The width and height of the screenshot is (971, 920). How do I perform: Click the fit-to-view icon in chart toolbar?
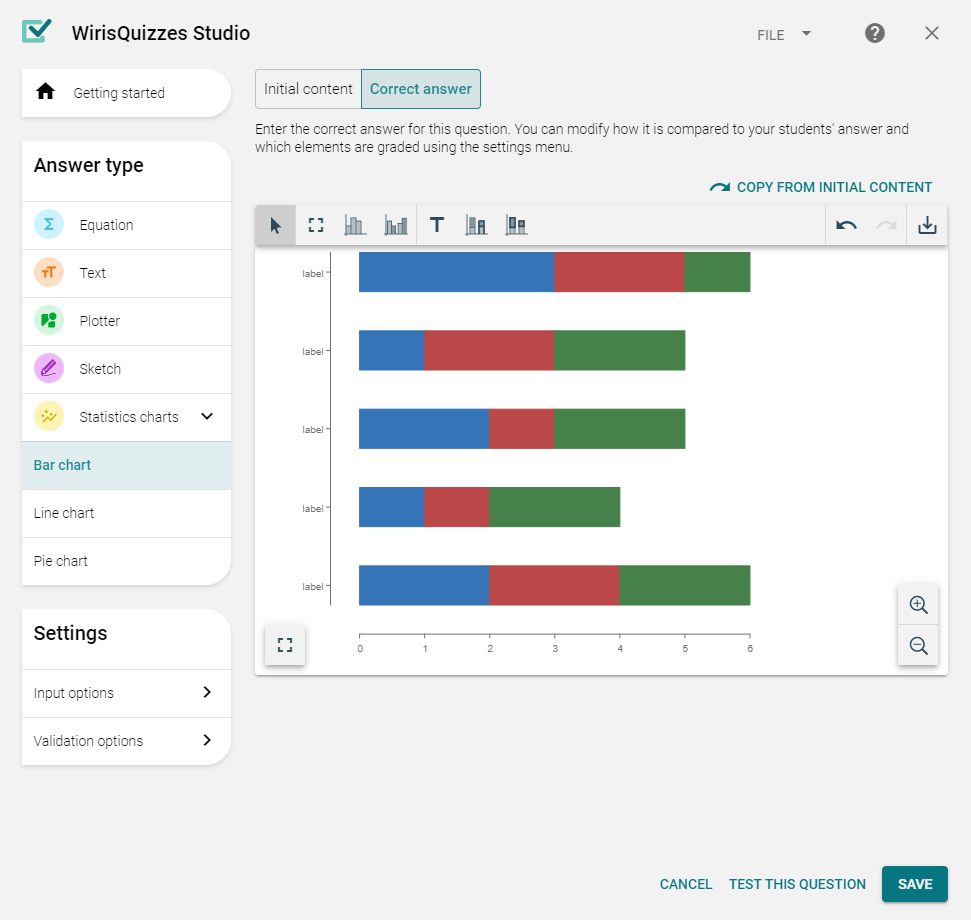pyautogui.click(x=316, y=226)
